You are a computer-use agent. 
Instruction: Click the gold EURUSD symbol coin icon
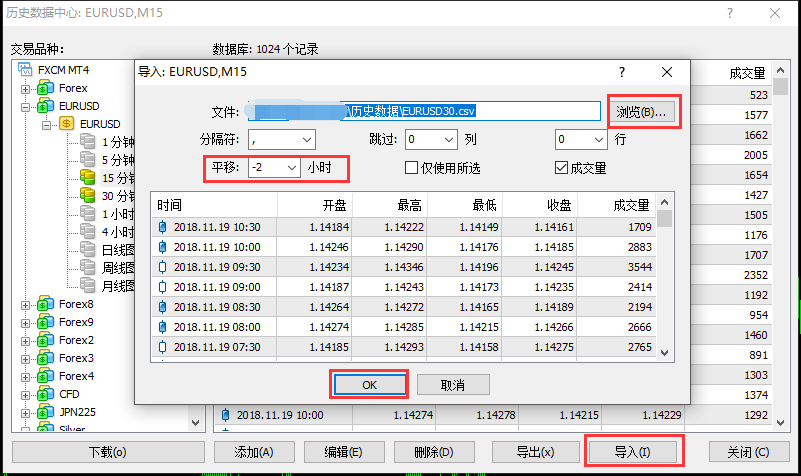[67, 124]
